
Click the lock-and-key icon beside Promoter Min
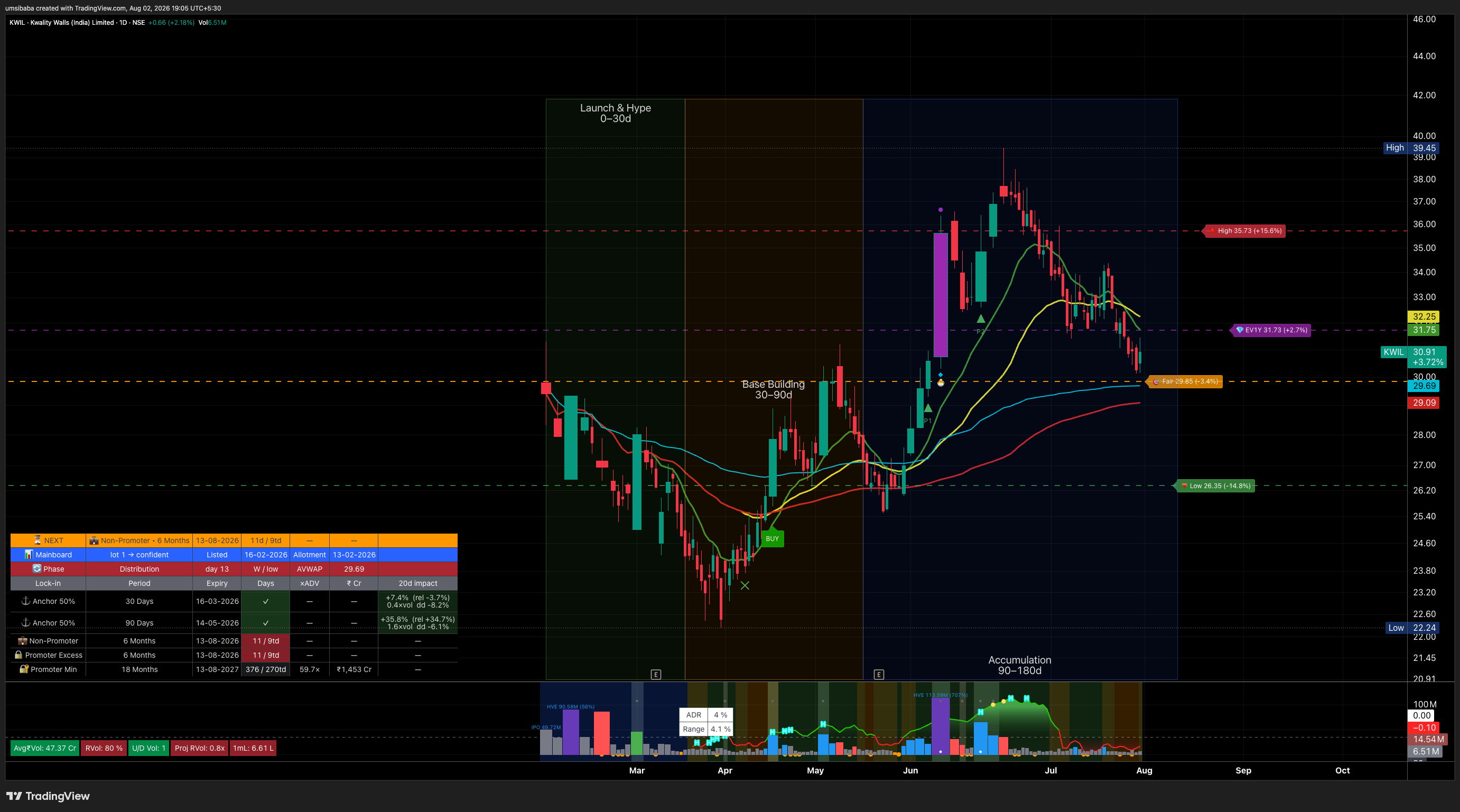pyautogui.click(x=24, y=669)
